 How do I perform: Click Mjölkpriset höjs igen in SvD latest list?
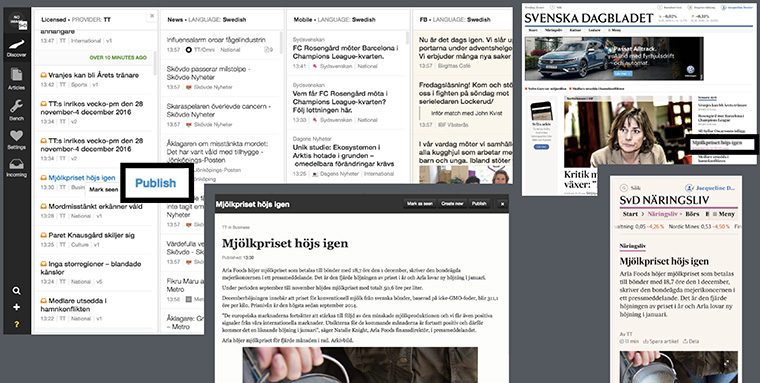[717, 143]
